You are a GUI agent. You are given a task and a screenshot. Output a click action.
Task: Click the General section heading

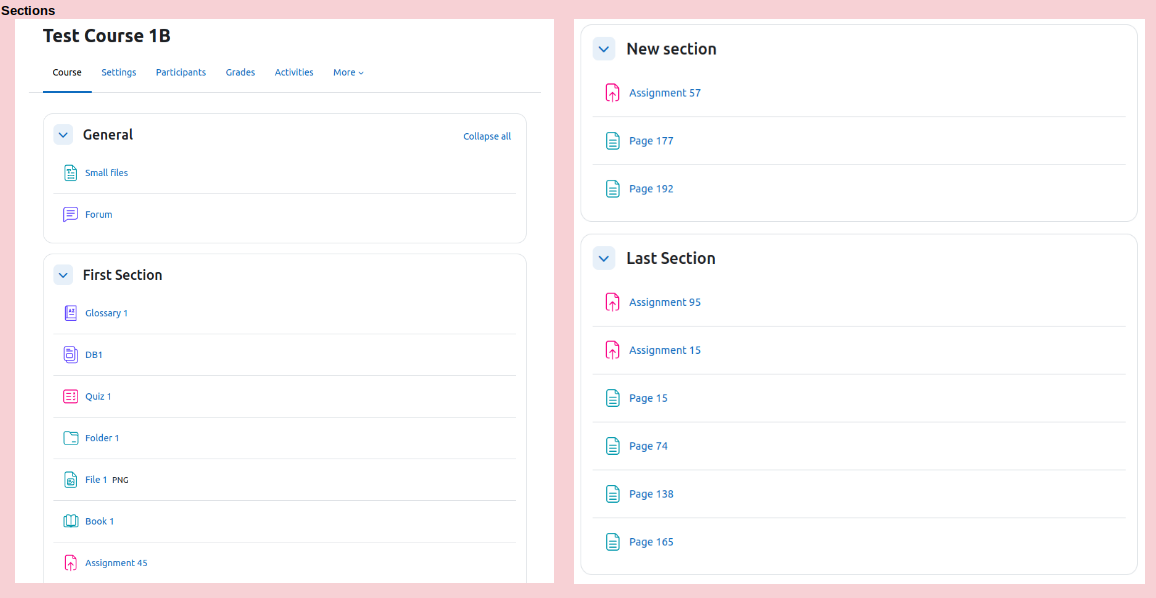108,135
